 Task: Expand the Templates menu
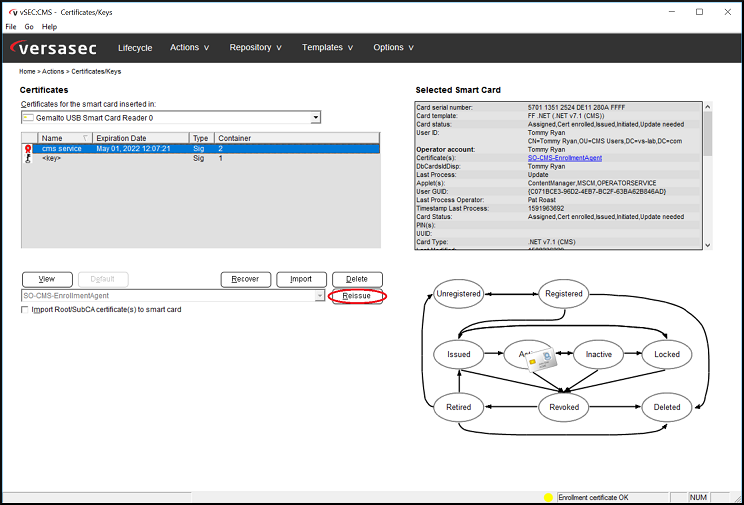click(327, 47)
